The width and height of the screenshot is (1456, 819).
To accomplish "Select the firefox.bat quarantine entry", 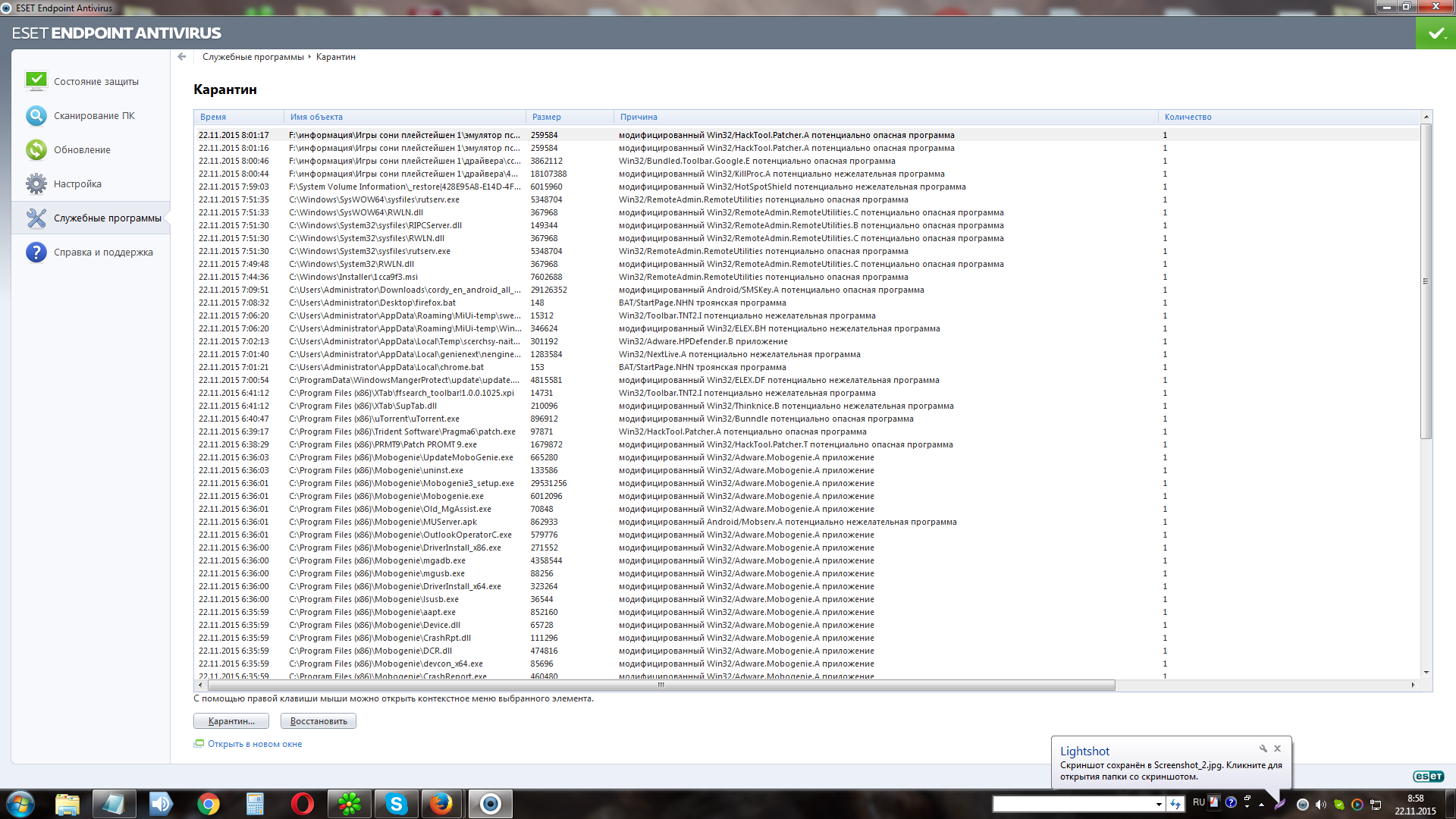I will [x=807, y=303].
